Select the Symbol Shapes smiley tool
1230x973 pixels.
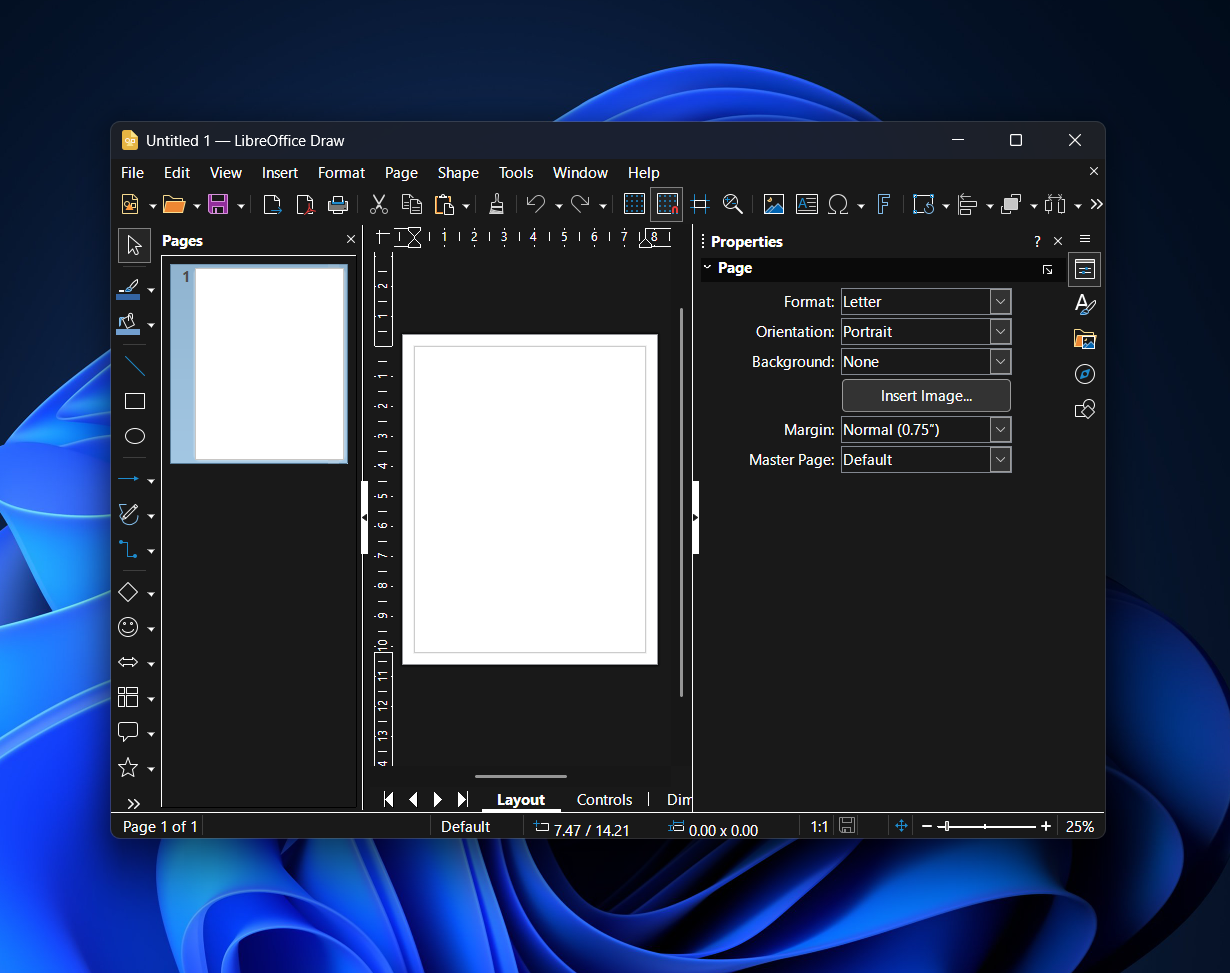pyautogui.click(x=128, y=627)
